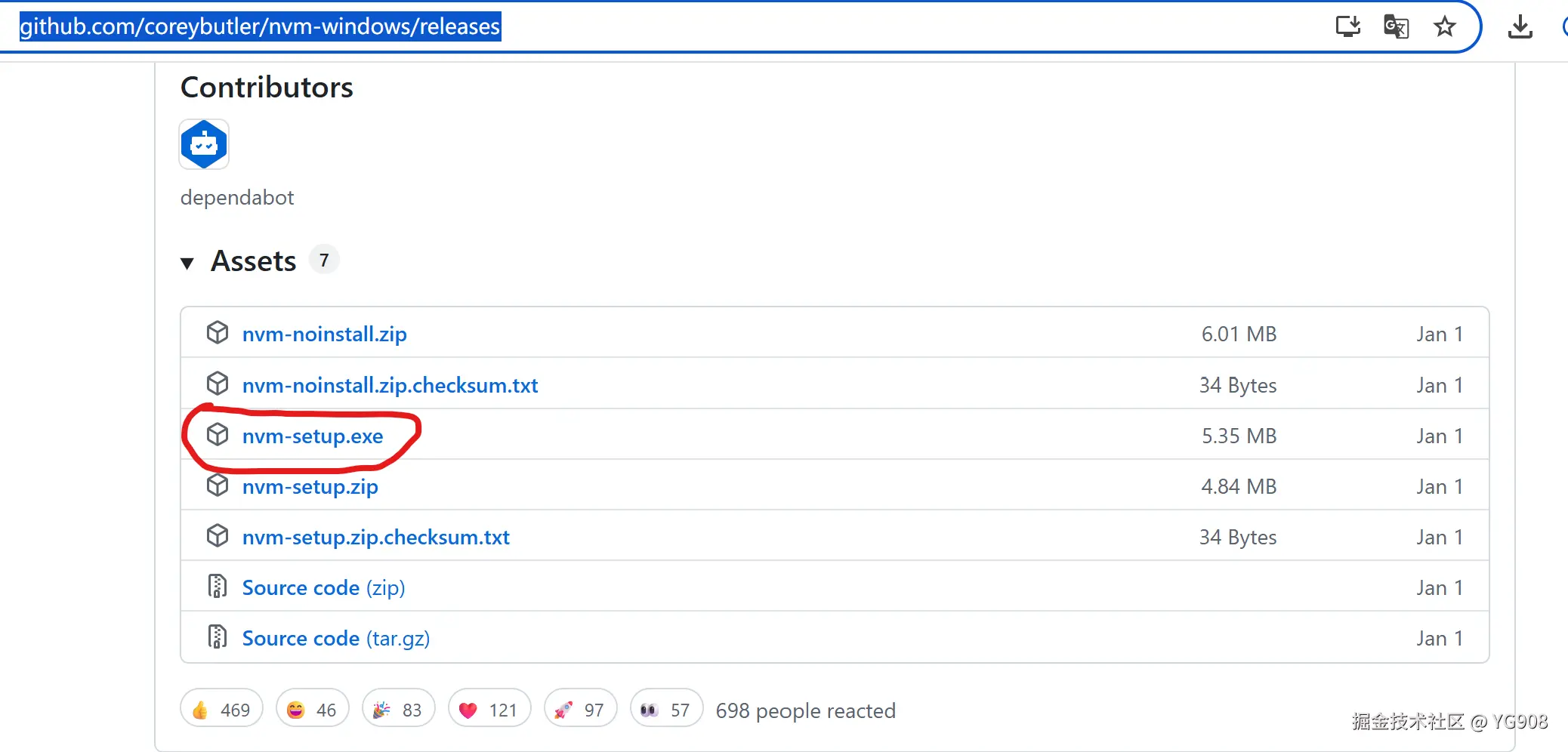Click the 698 people reacted text
Image resolution: width=1568 pixels, height=752 pixels.
(806, 711)
